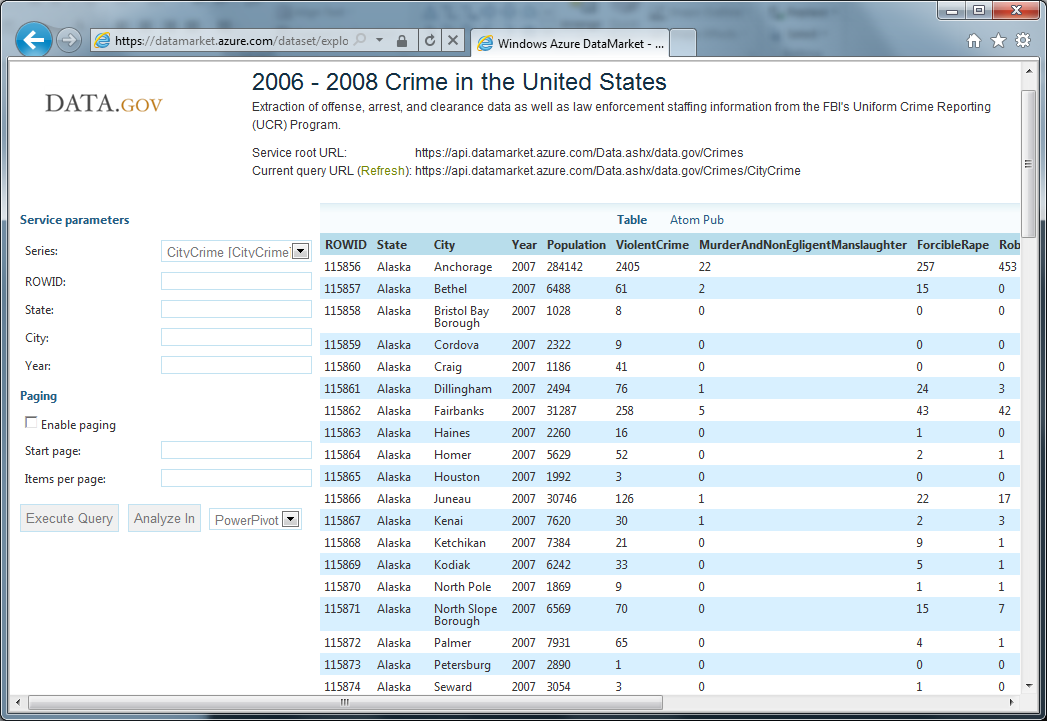Select the North Slope Borough cell
Screen dimensions: 1047x721
[465, 615]
